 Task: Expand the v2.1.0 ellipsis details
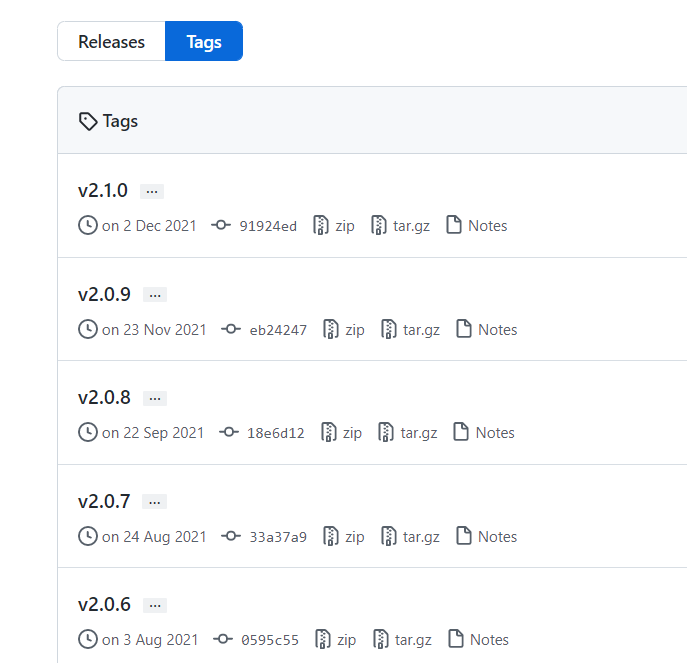[x=152, y=191]
